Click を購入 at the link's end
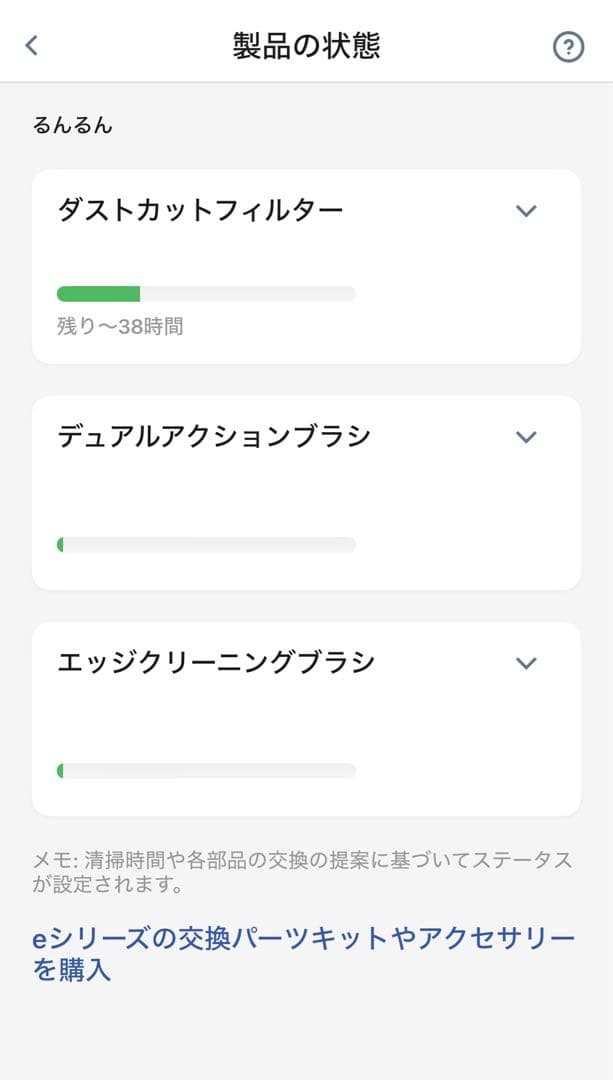 72,970
